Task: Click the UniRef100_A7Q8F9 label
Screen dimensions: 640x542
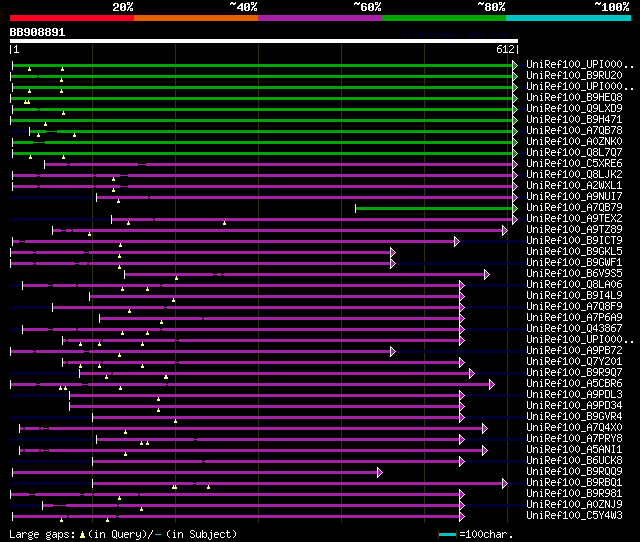Action: coord(574,307)
